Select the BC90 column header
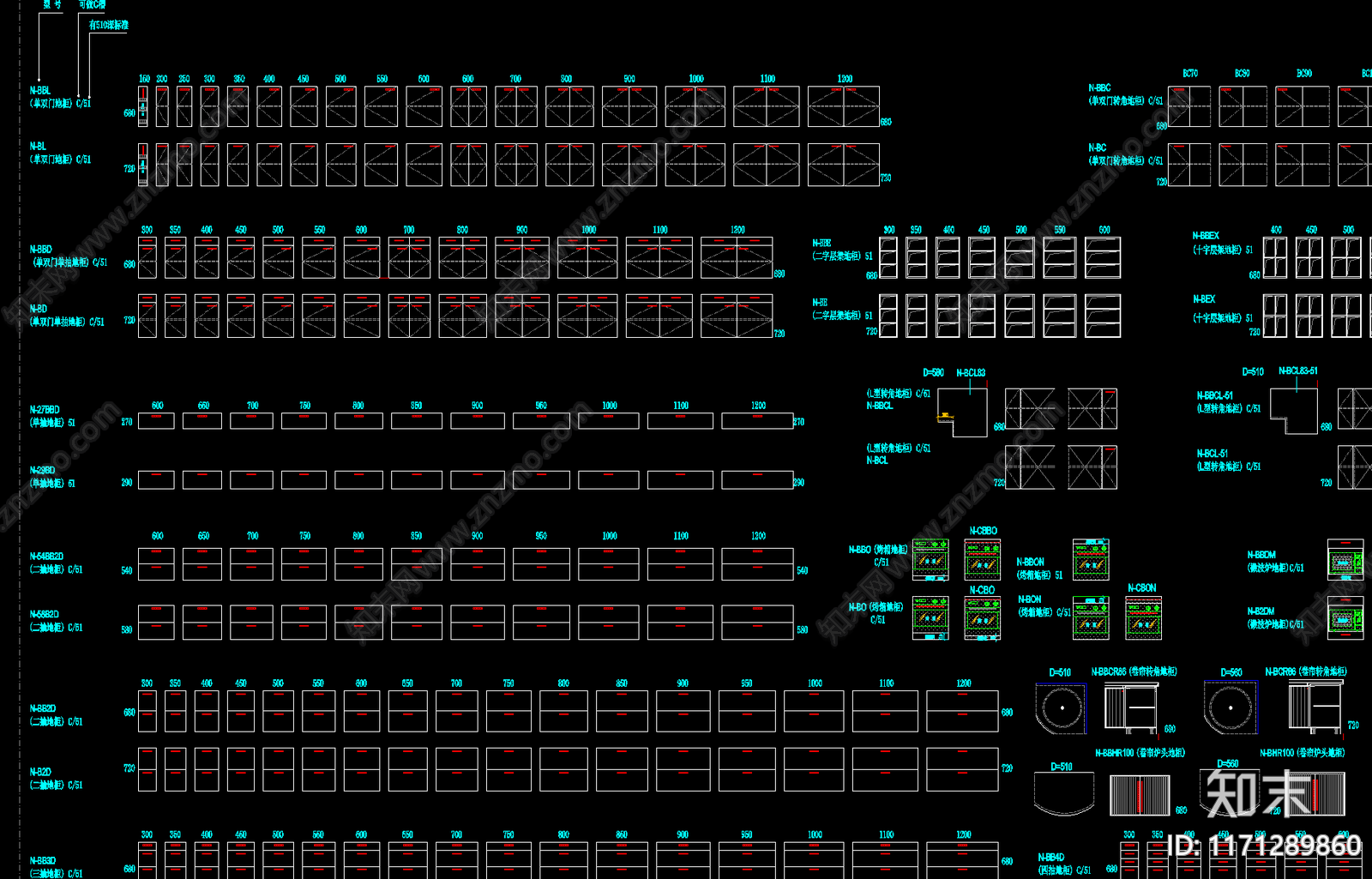Viewport: 1372px width, 879px height. (1304, 74)
